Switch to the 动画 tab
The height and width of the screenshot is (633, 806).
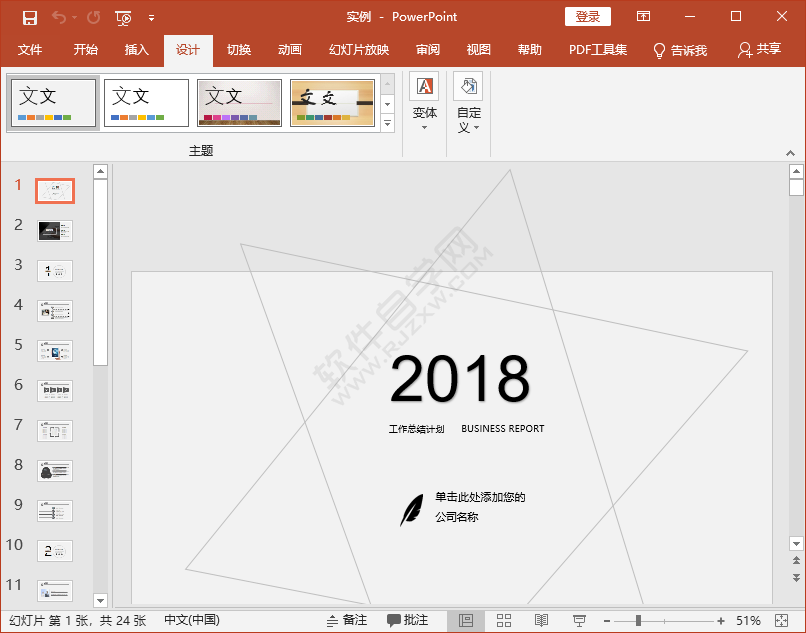click(290, 50)
